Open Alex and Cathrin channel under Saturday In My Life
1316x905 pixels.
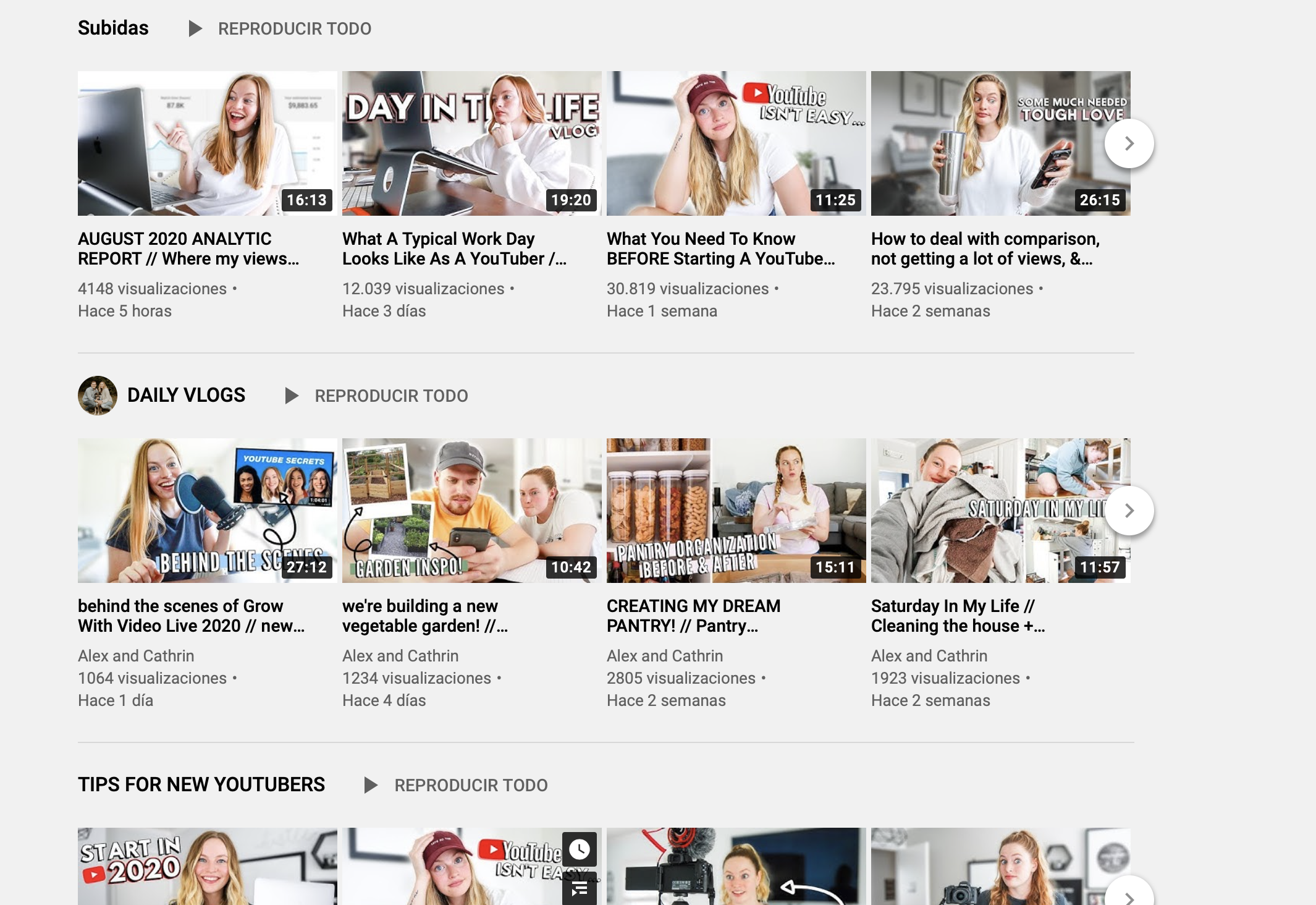click(x=929, y=656)
